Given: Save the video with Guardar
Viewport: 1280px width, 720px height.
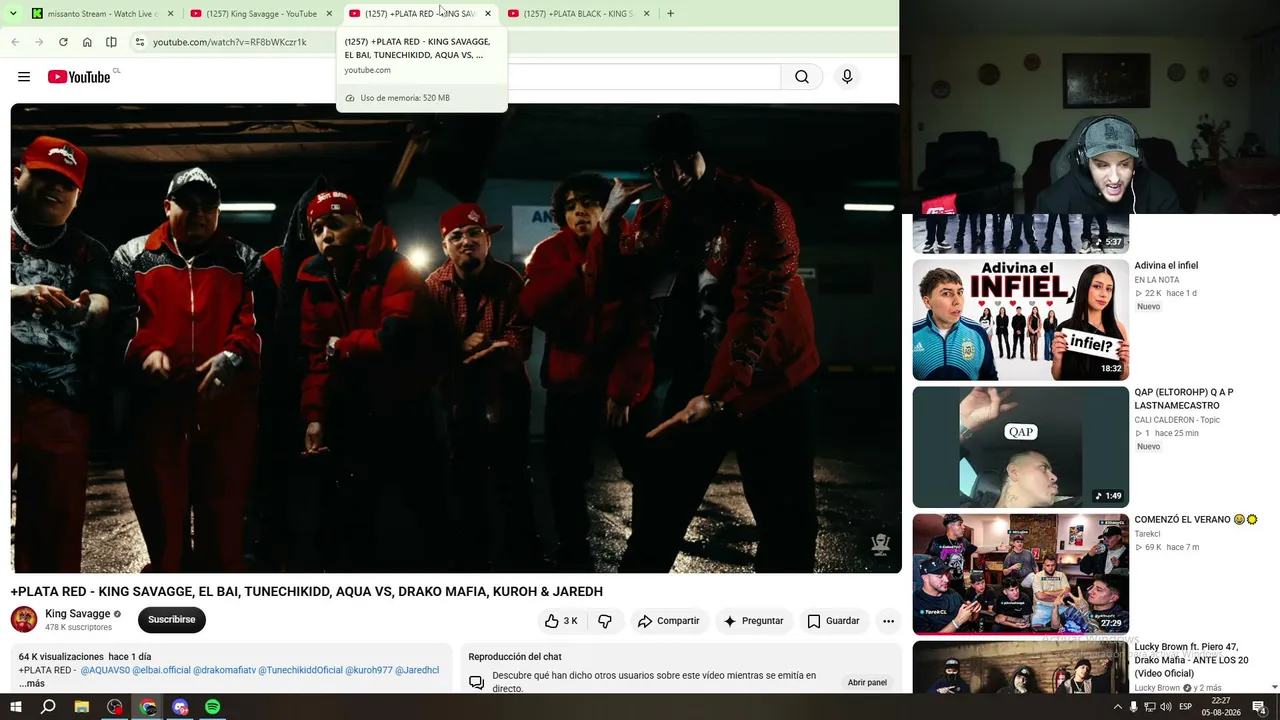Looking at the screenshot, I should [x=834, y=621].
